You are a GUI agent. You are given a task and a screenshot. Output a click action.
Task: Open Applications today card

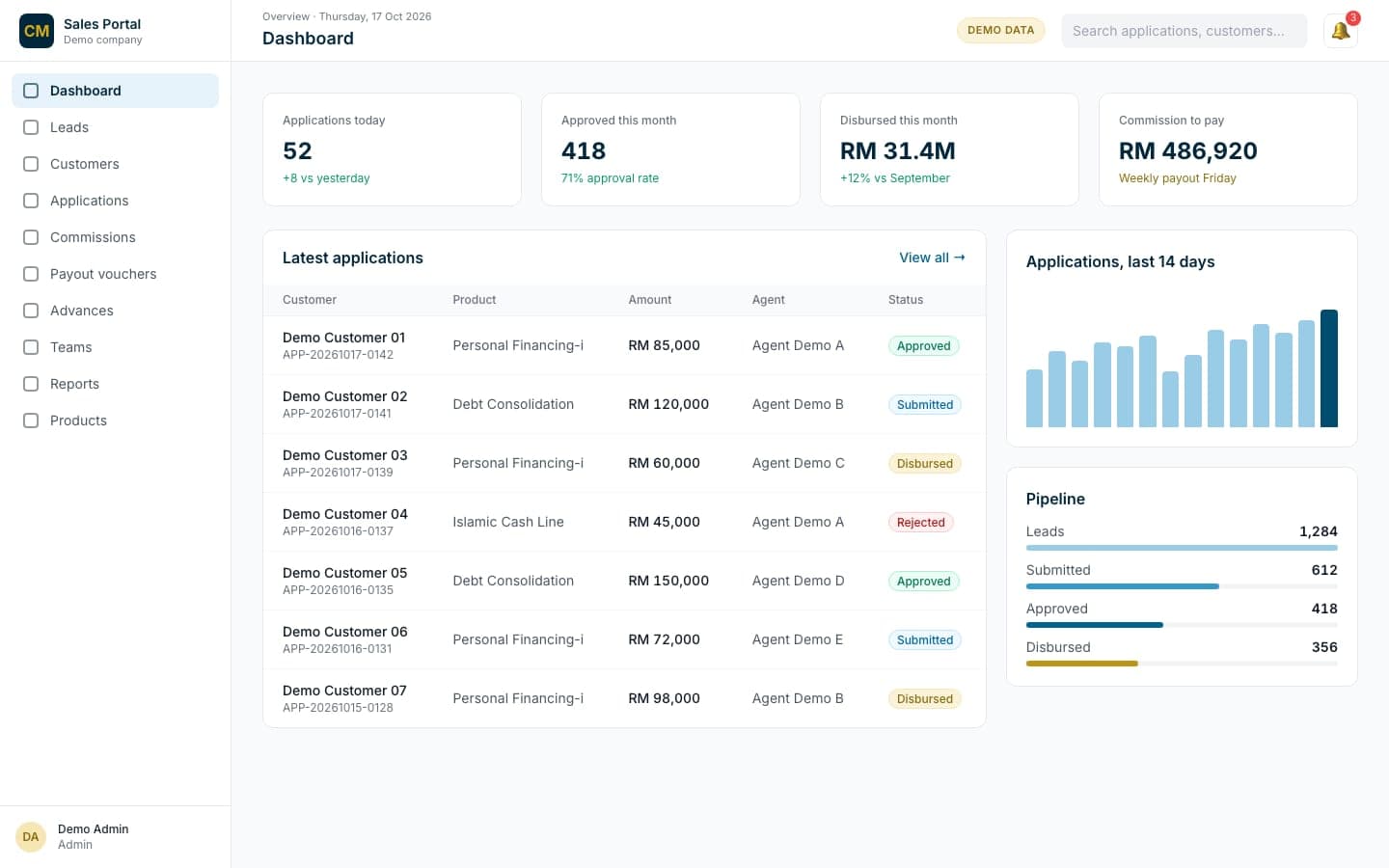pyautogui.click(x=392, y=149)
